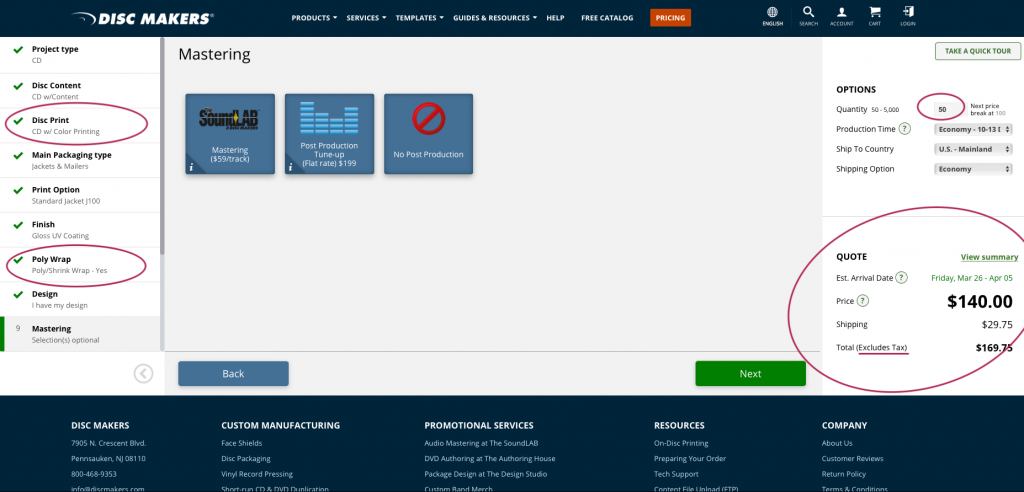Open the Production Time dropdown
The image size is (1024, 492).
973,129
